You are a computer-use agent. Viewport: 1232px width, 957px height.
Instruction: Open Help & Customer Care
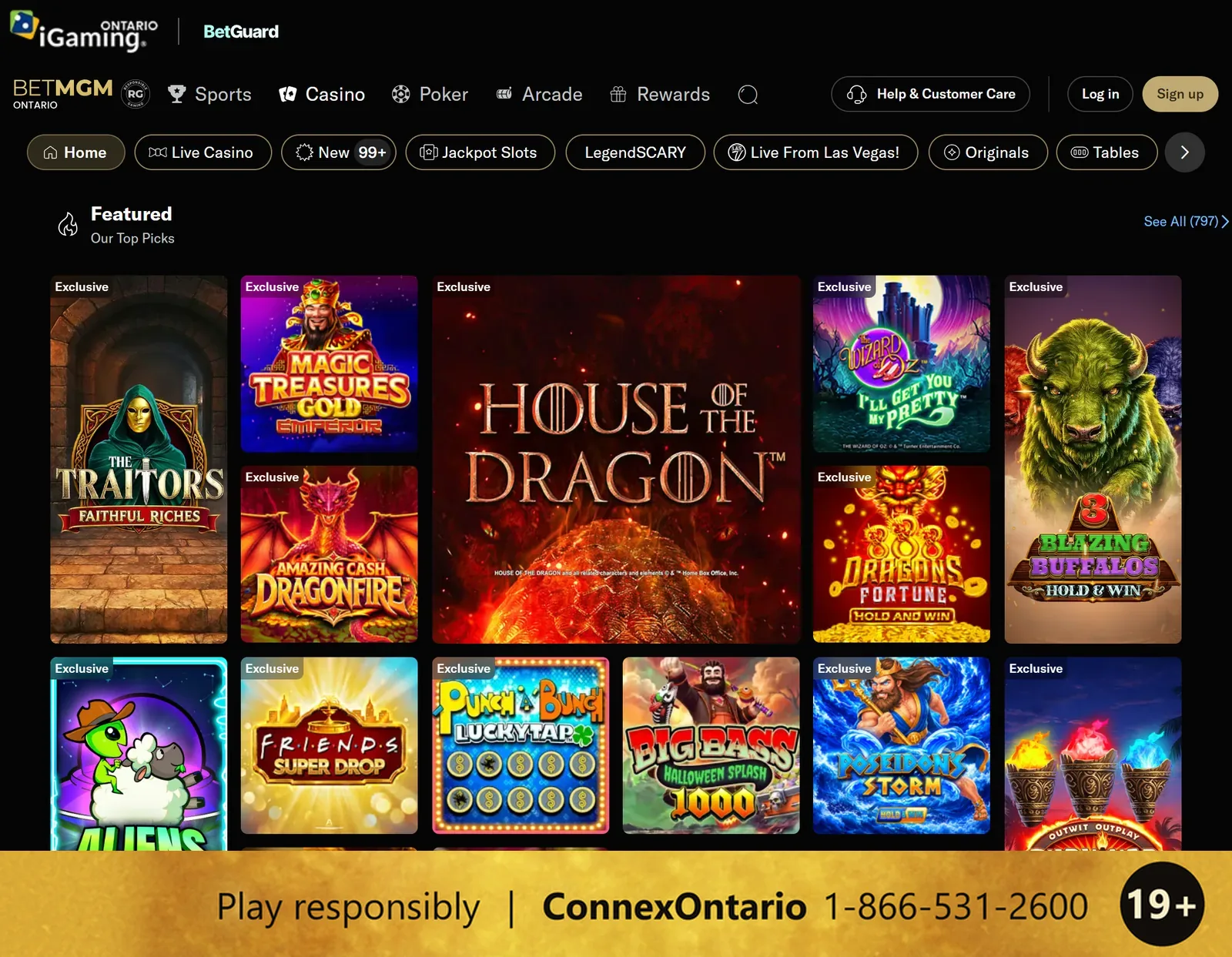point(930,94)
